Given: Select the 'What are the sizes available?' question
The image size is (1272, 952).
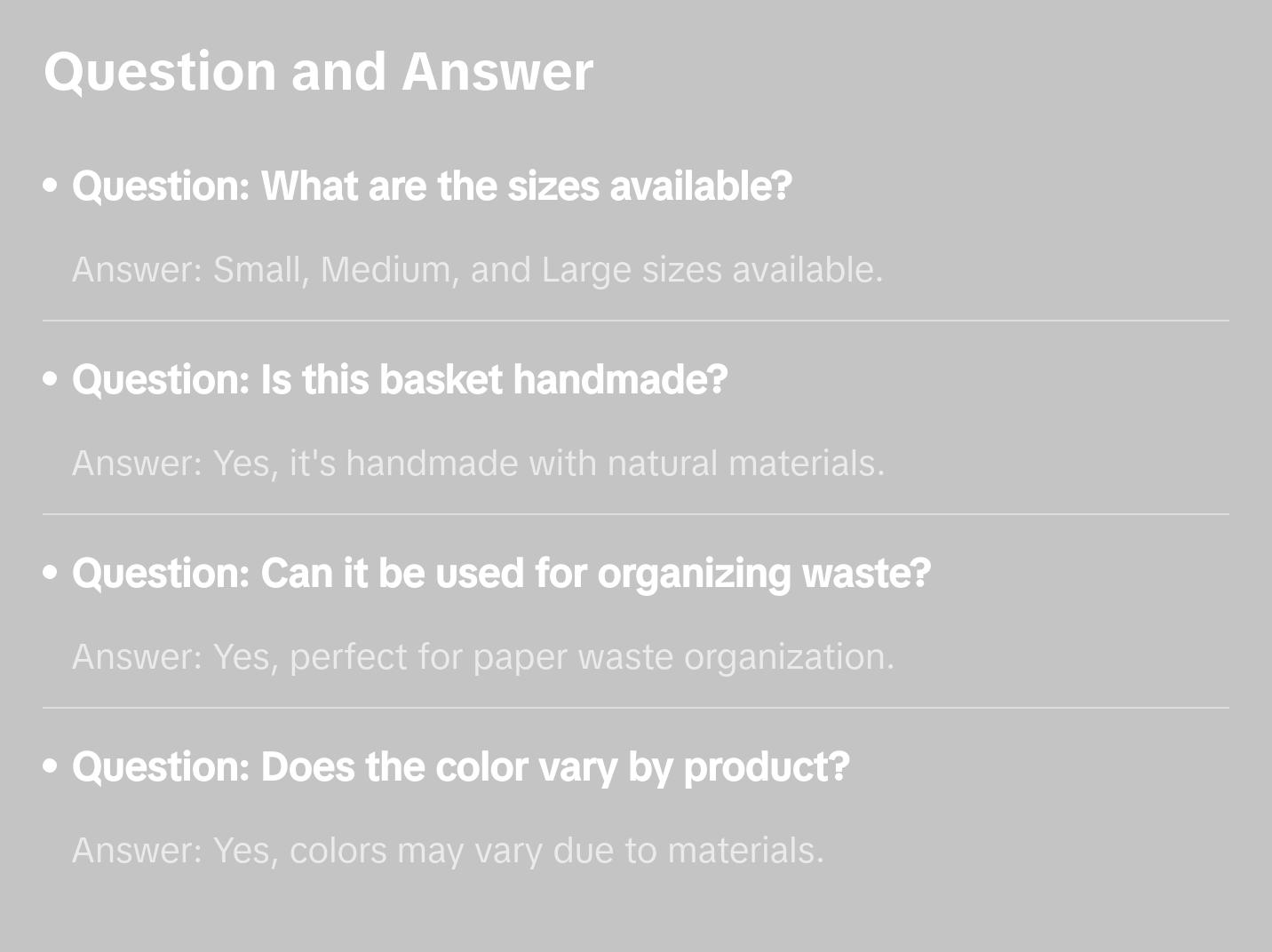Looking at the screenshot, I should pyautogui.click(x=432, y=186).
